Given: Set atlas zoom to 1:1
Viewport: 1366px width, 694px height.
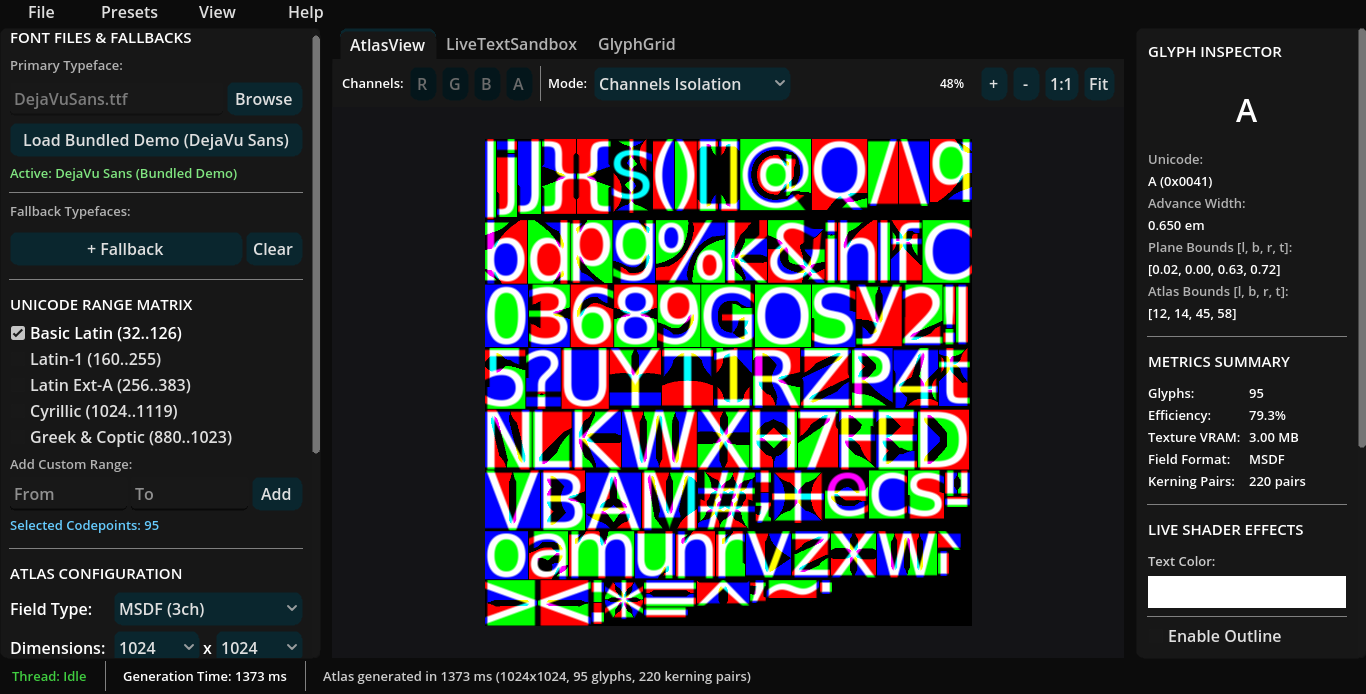Looking at the screenshot, I should [1062, 84].
